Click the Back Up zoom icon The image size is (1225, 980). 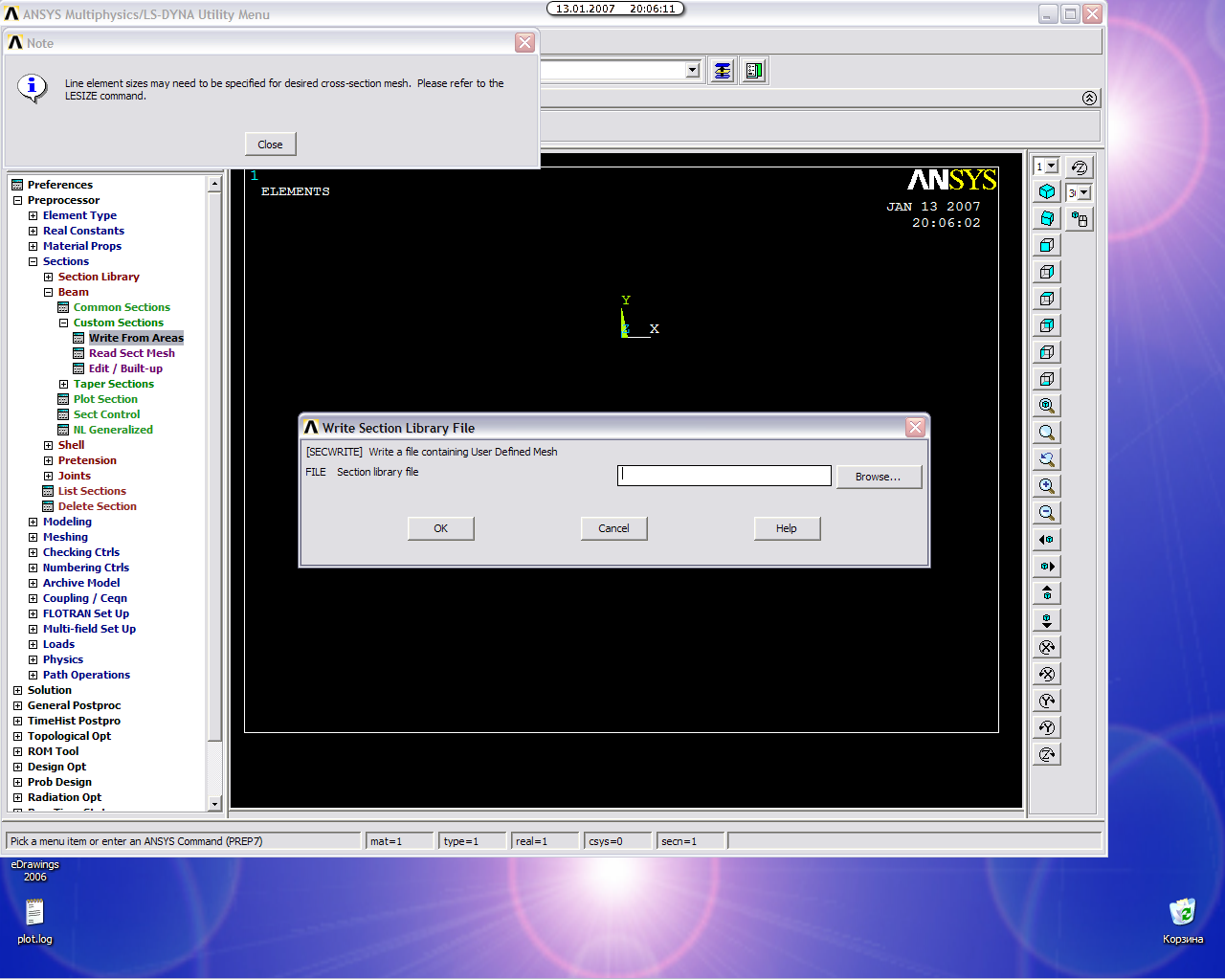1047,459
